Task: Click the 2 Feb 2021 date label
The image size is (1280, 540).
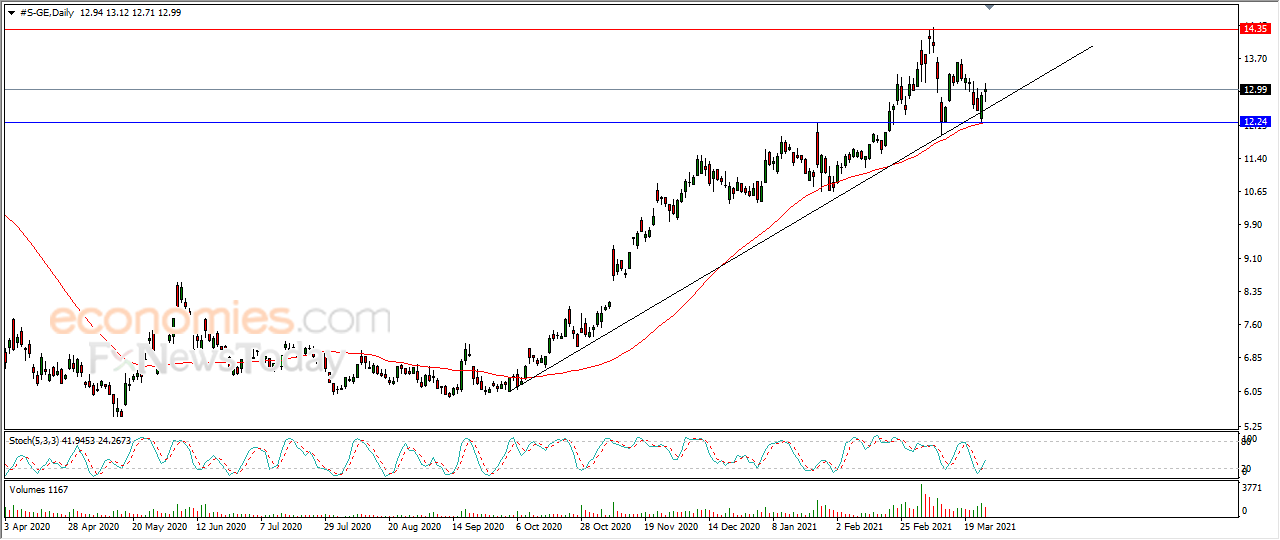Action: [859, 525]
